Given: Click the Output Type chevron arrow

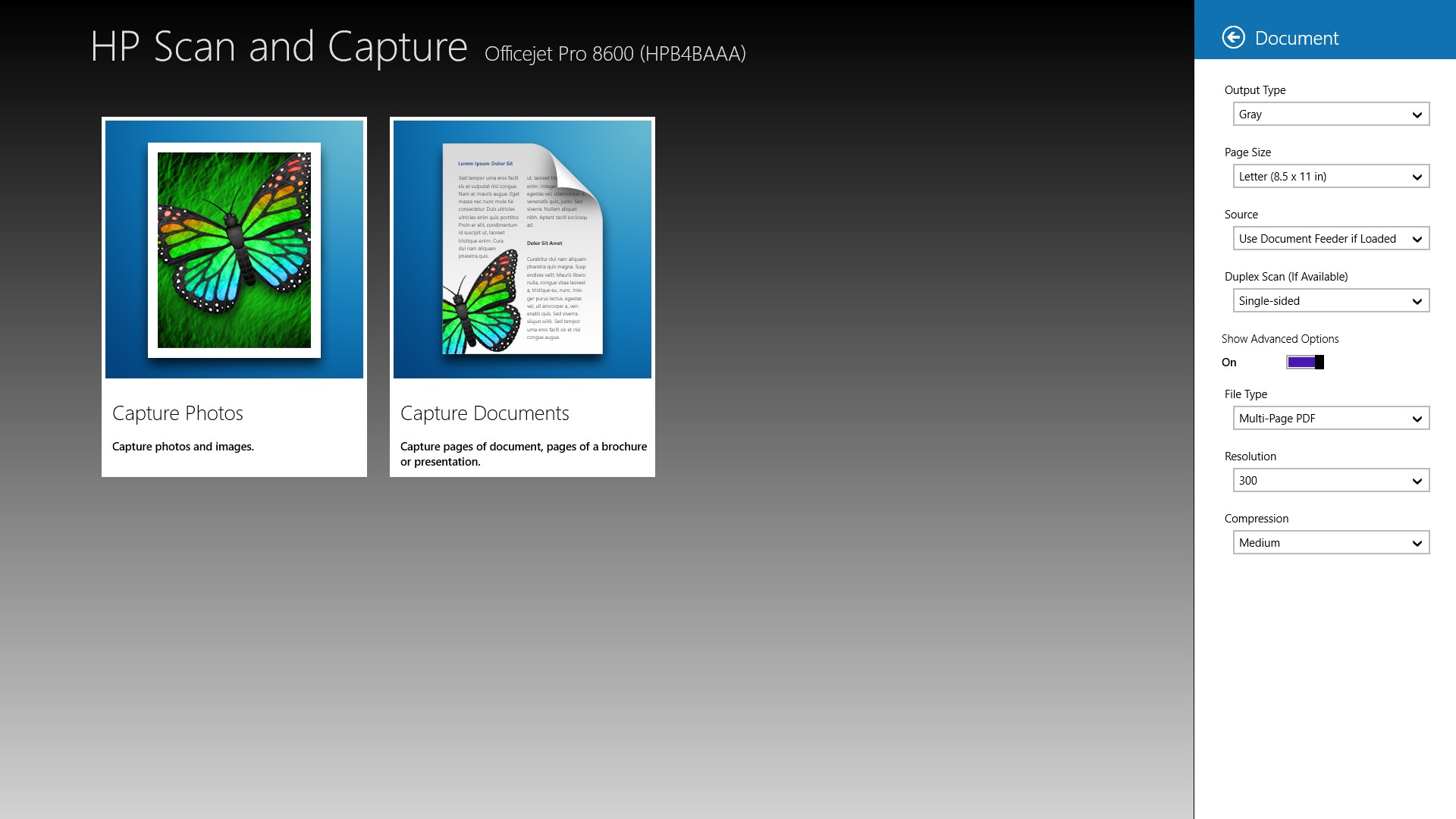Looking at the screenshot, I should (1417, 115).
